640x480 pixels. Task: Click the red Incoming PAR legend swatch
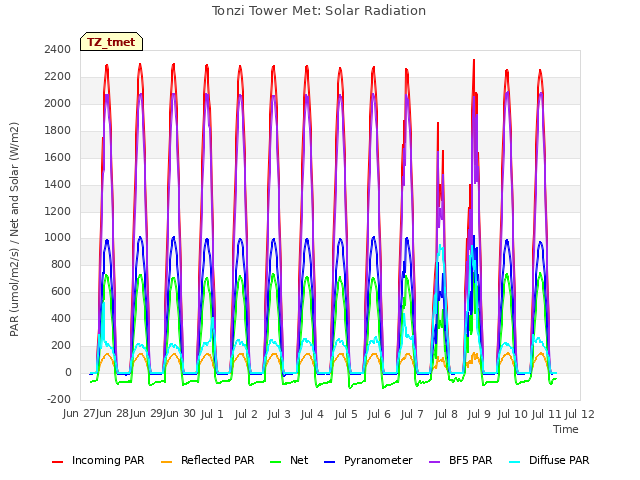58,462
